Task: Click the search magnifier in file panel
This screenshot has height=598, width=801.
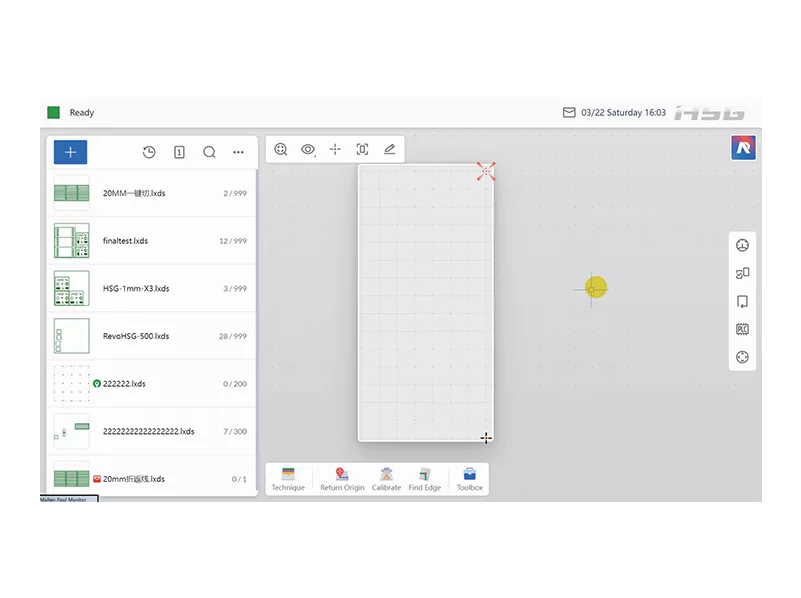Action: coord(209,152)
